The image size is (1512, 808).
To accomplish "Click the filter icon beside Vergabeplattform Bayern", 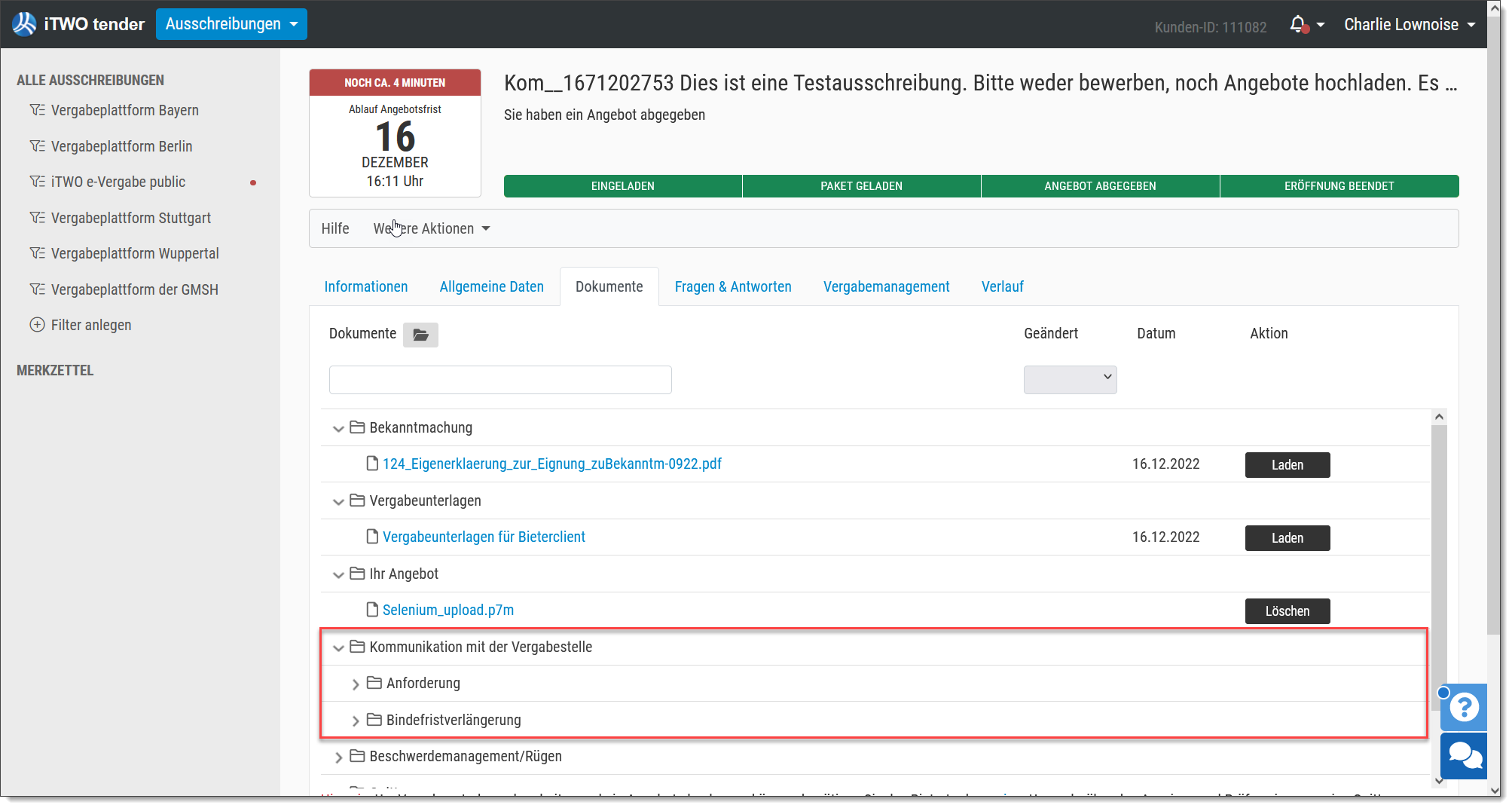I will point(37,110).
